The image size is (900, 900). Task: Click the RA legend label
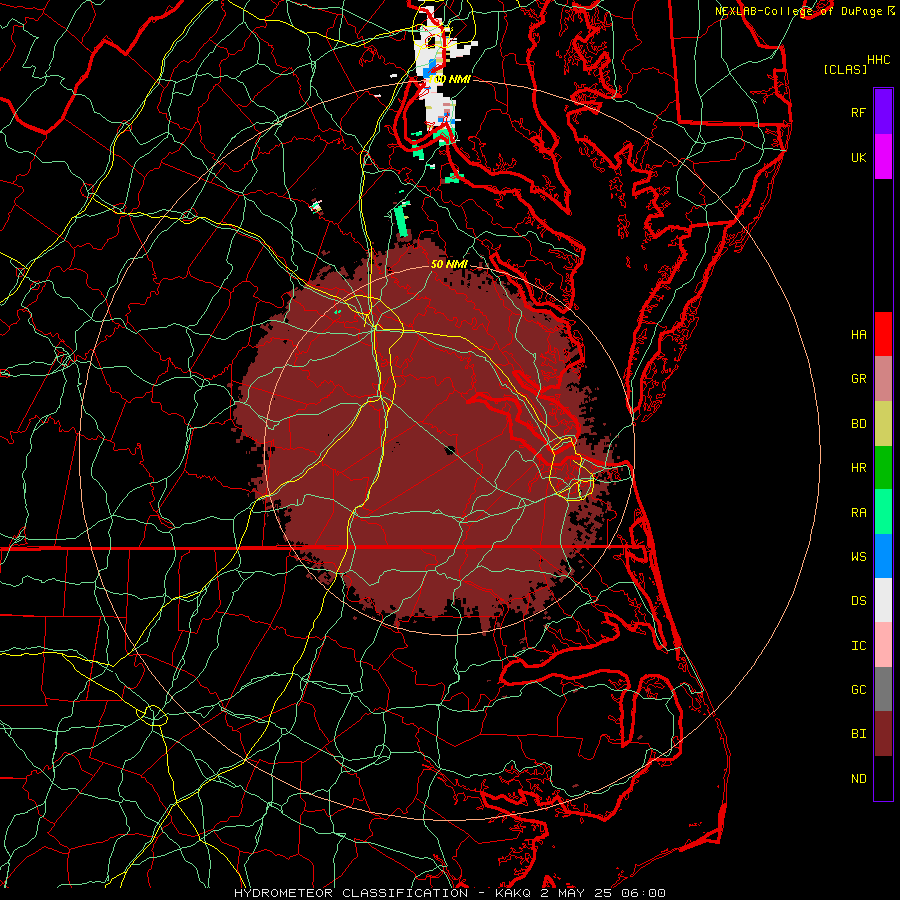point(859,513)
